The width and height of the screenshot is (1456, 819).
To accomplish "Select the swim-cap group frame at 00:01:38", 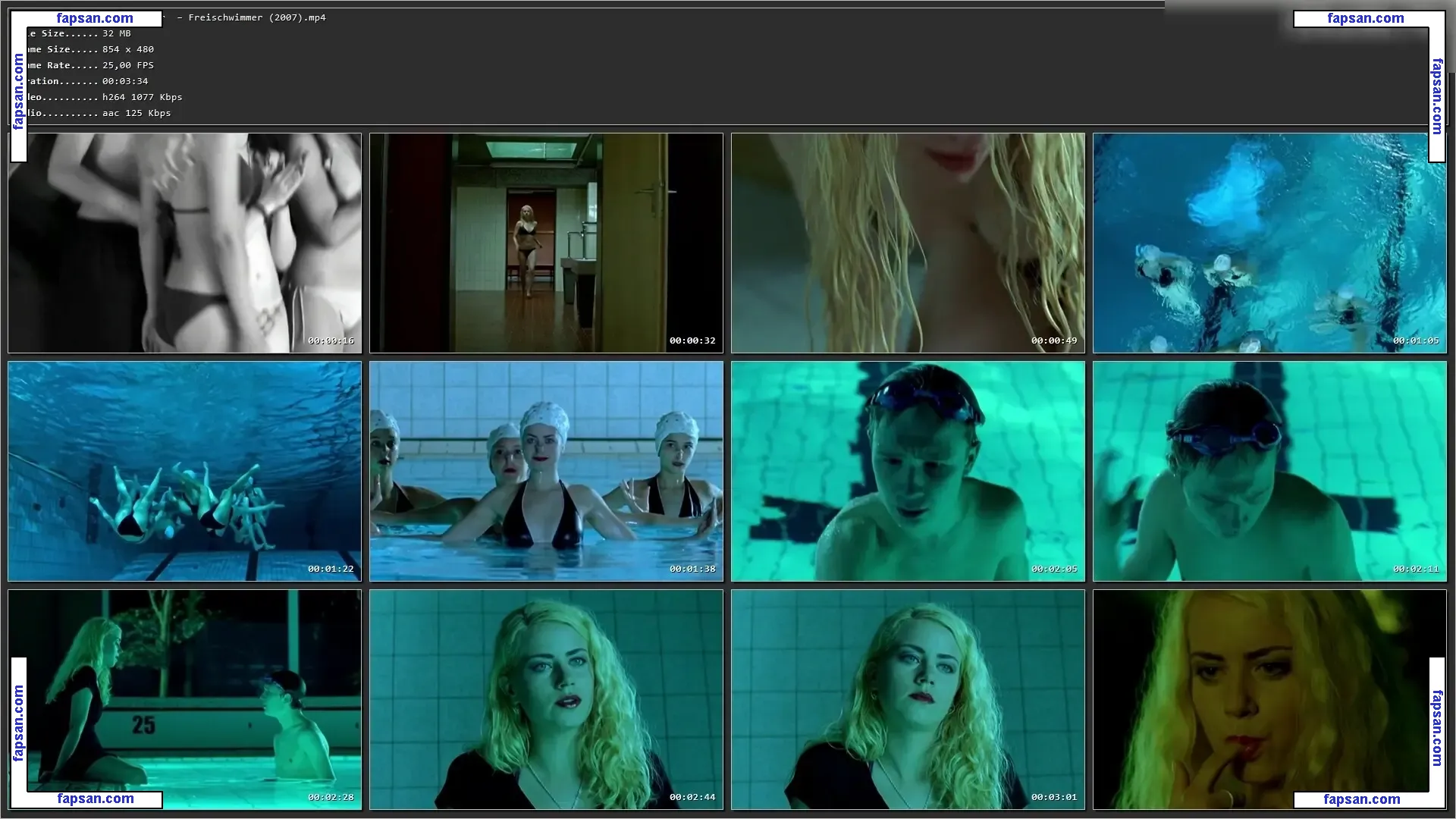I will [x=546, y=471].
